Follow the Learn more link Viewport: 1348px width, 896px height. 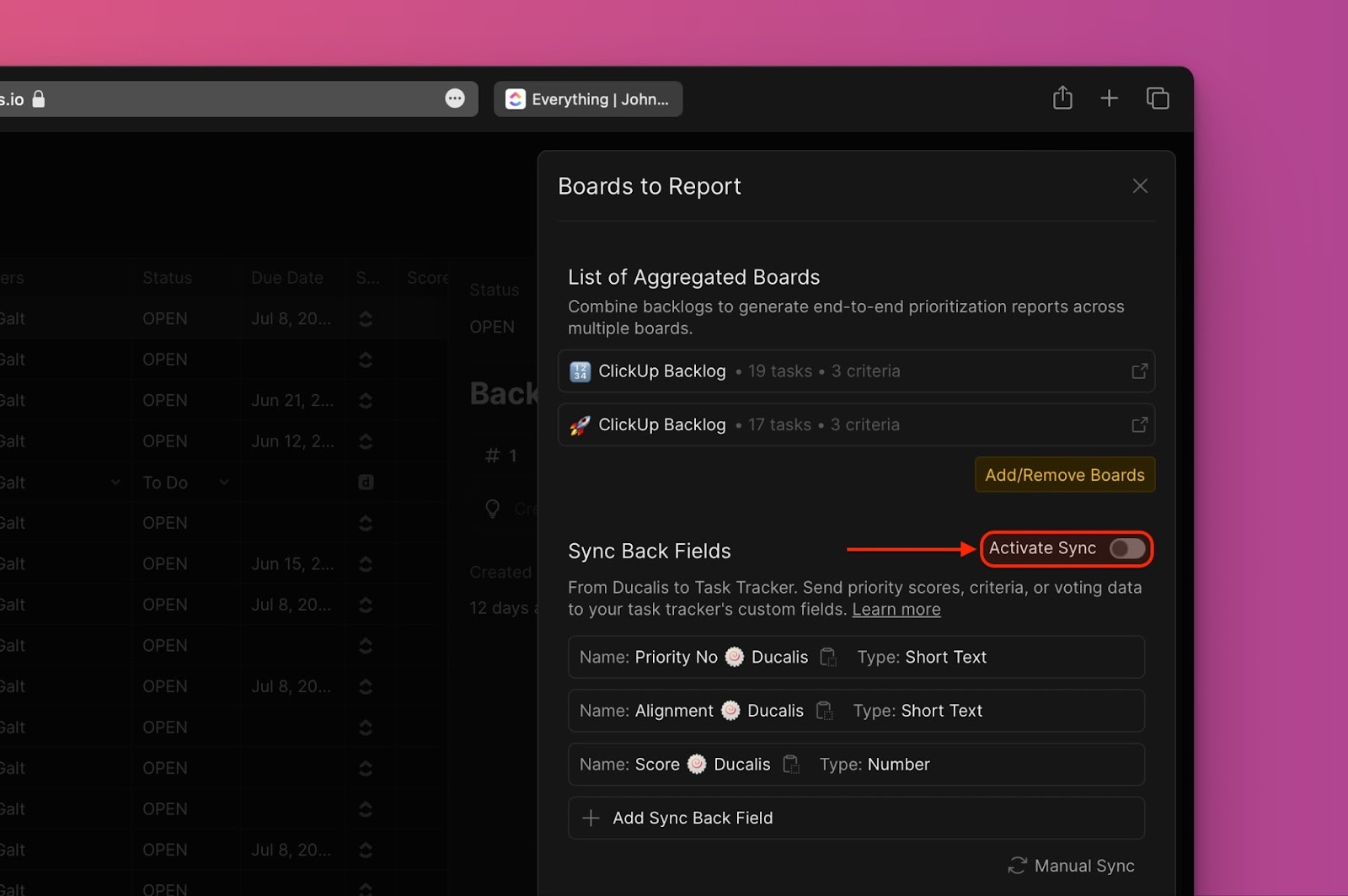pos(896,610)
